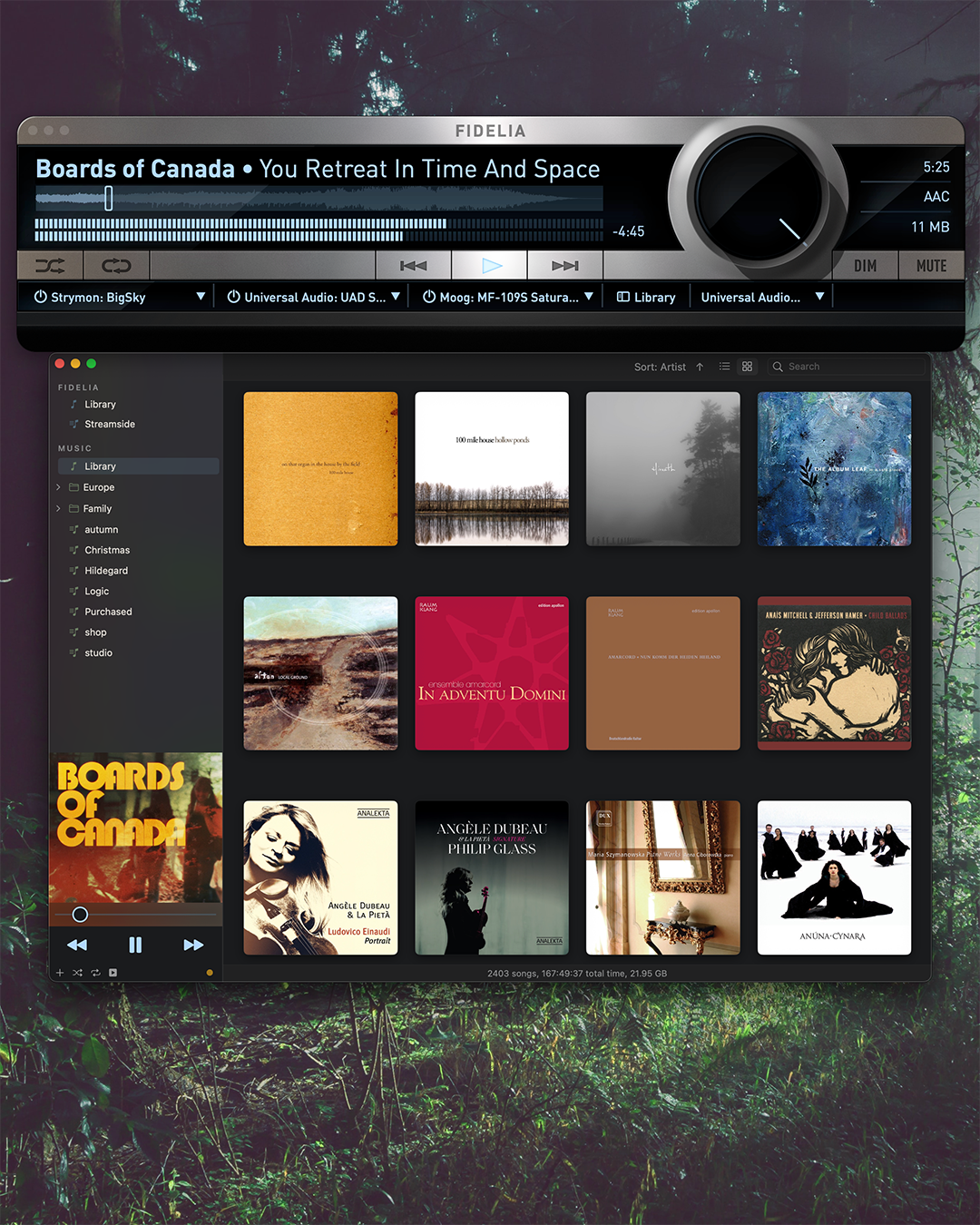Fast forward using sidebar mini player
Viewport: 980px width, 1225px height.
(193, 945)
